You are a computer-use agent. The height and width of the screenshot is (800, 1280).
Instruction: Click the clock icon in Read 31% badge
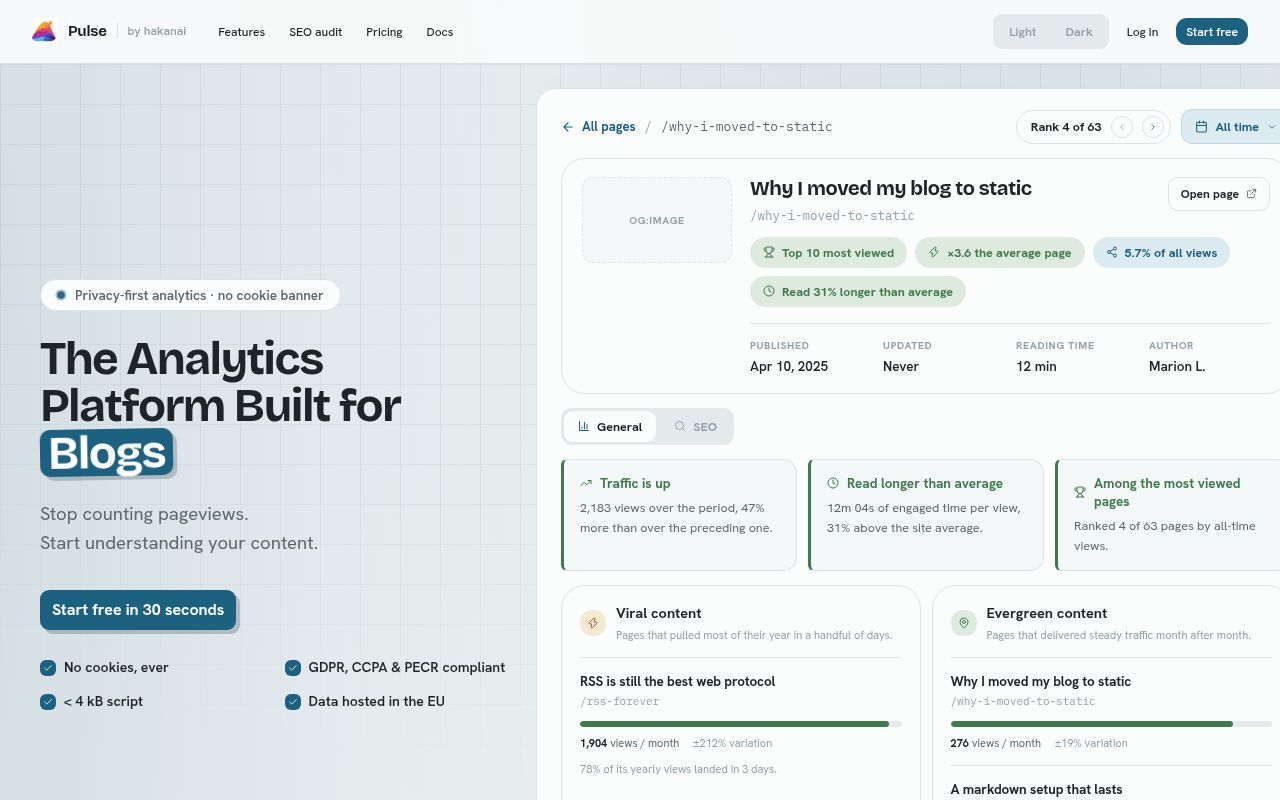tap(769, 292)
